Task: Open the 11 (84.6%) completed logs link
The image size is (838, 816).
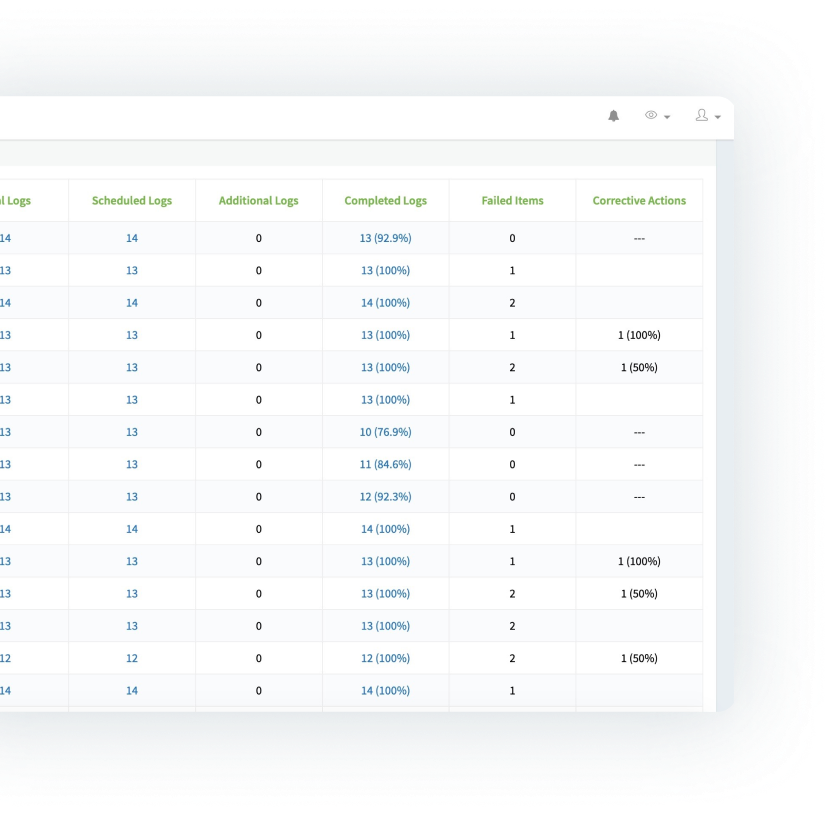Action: pyautogui.click(x=385, y=464)
